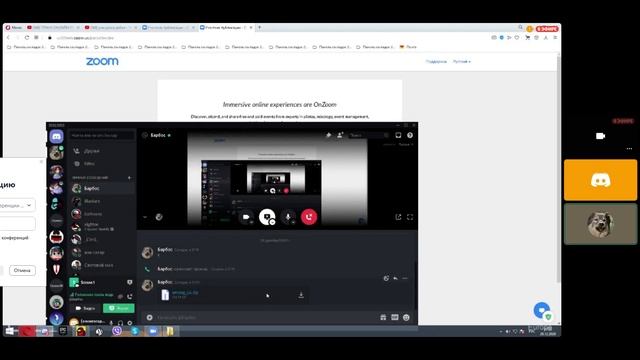The height and width of the screenshot is (360, 640).
Task: Click the Discord message input field
Action: click(265, 317)
